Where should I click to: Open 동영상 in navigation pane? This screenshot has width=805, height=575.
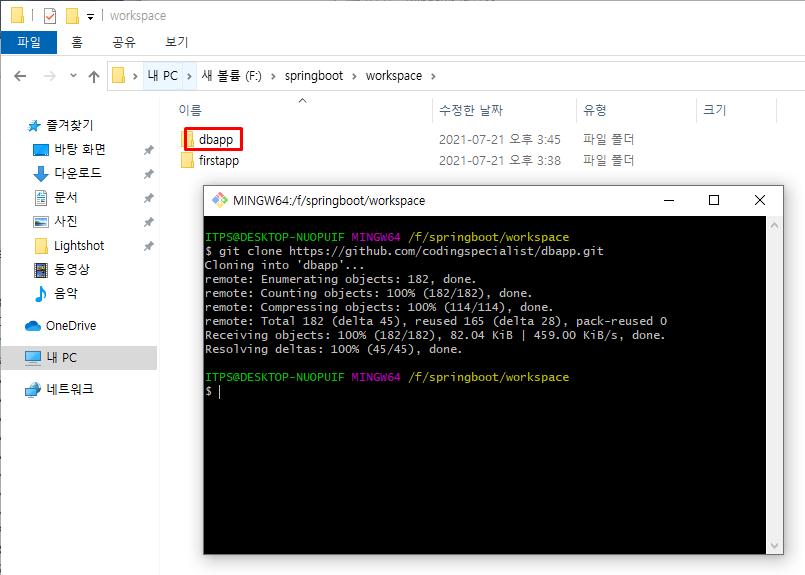click(72, 269)
